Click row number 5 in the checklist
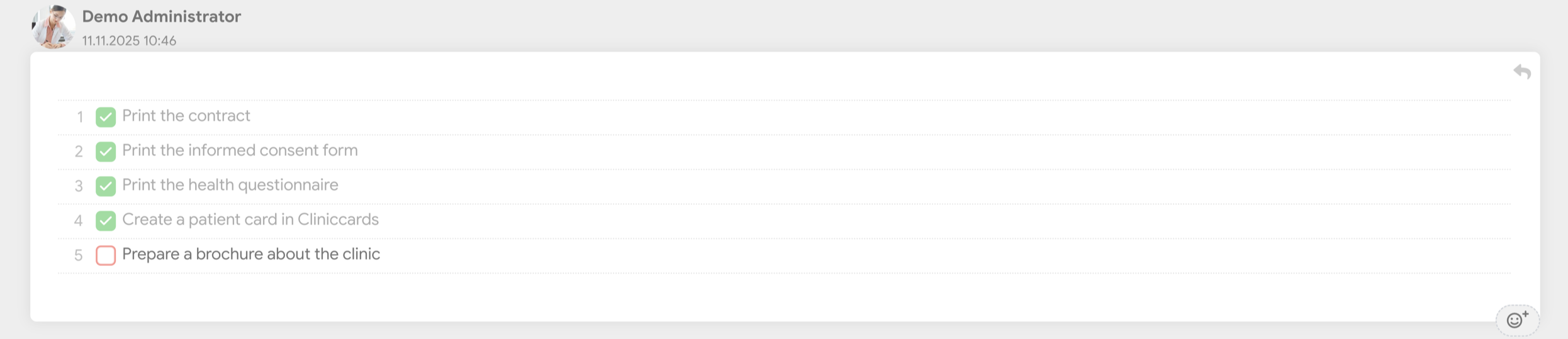The image size is (1568, 339). (79, 255)
